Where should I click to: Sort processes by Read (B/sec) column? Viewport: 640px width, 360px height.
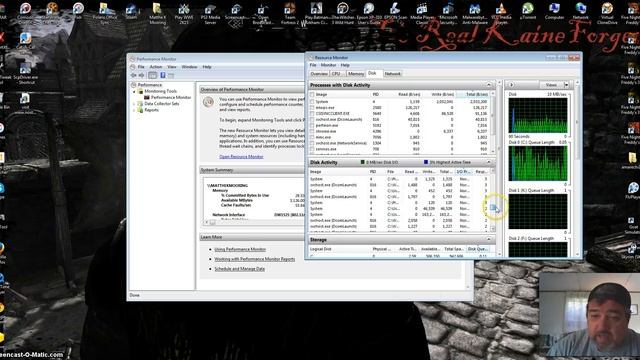click(409, 94)
